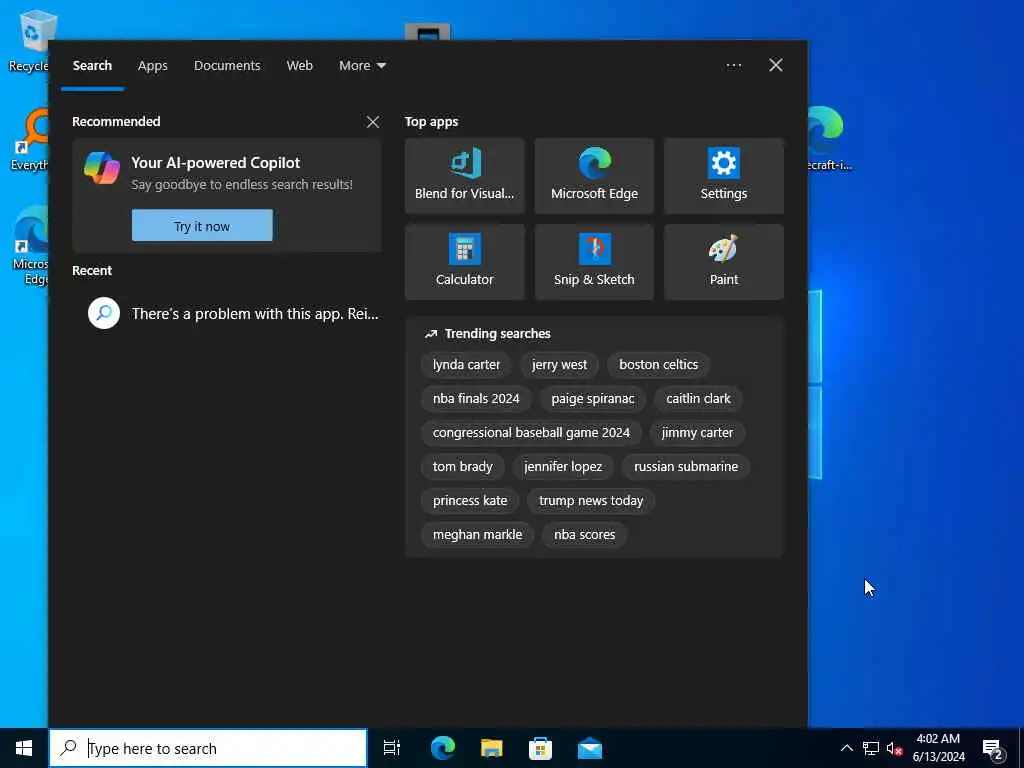Open the search panel options ellipsis
This screenshot has width=1024, height=768.
pyautogui.click(x=733, y=65)
